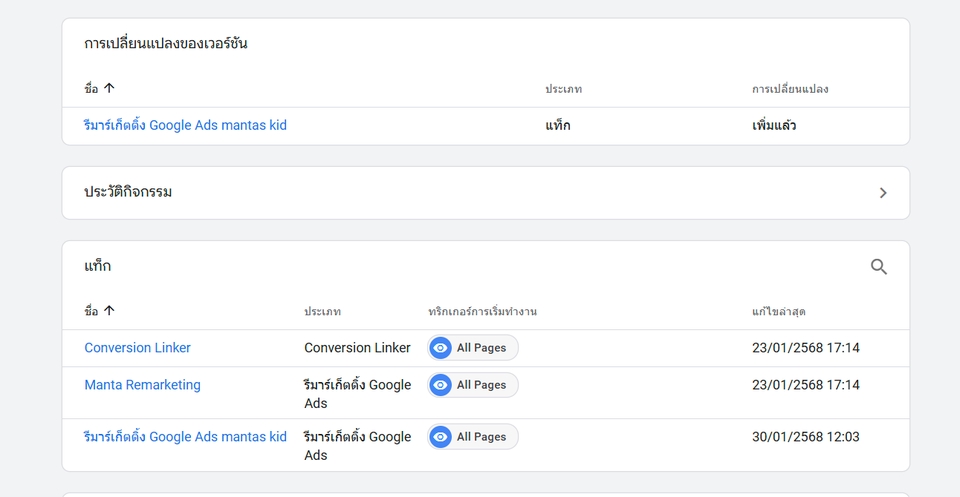
Task: Sort version changes by ประเภท column header
Action: [x=563, y=89]
